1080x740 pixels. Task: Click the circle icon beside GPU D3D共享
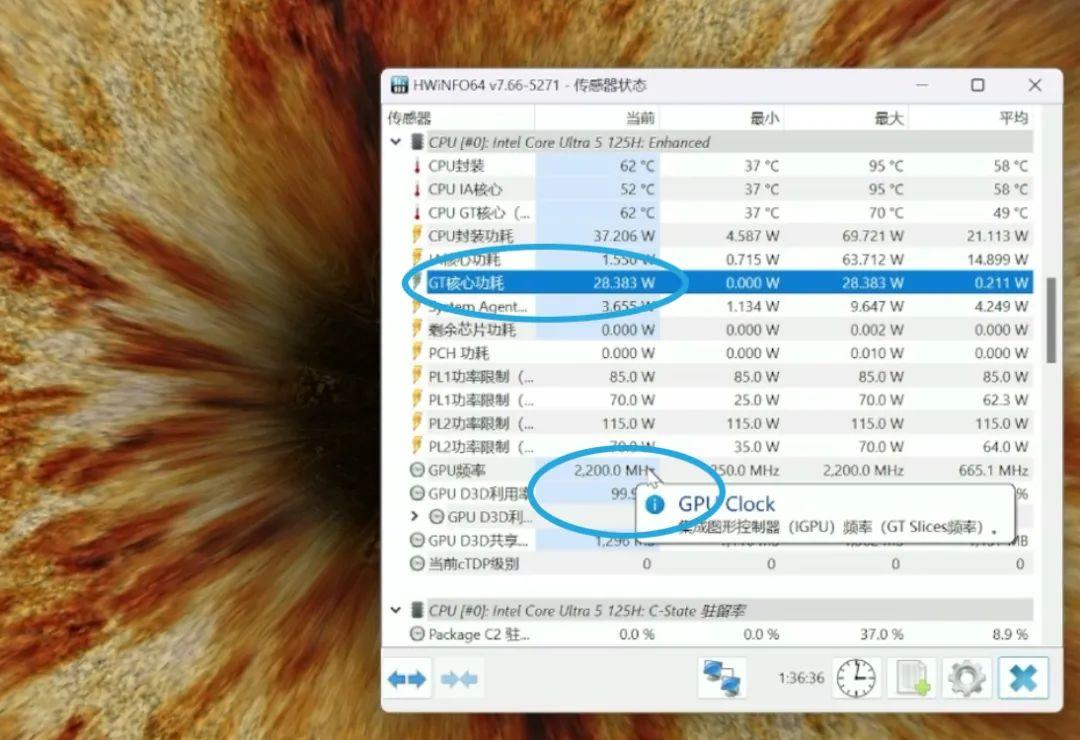(x=417, y=540)
